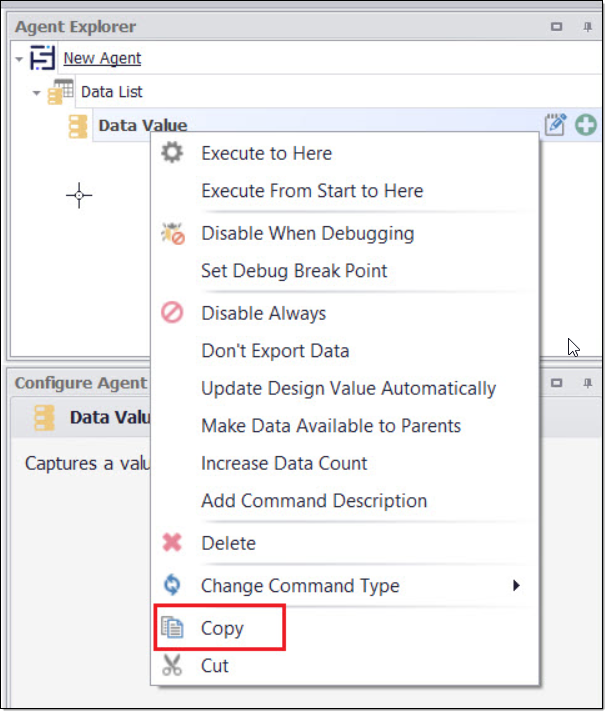The image size is (608, 714).
Task: Click the Data List table icon
Action: tap(62, 92)
